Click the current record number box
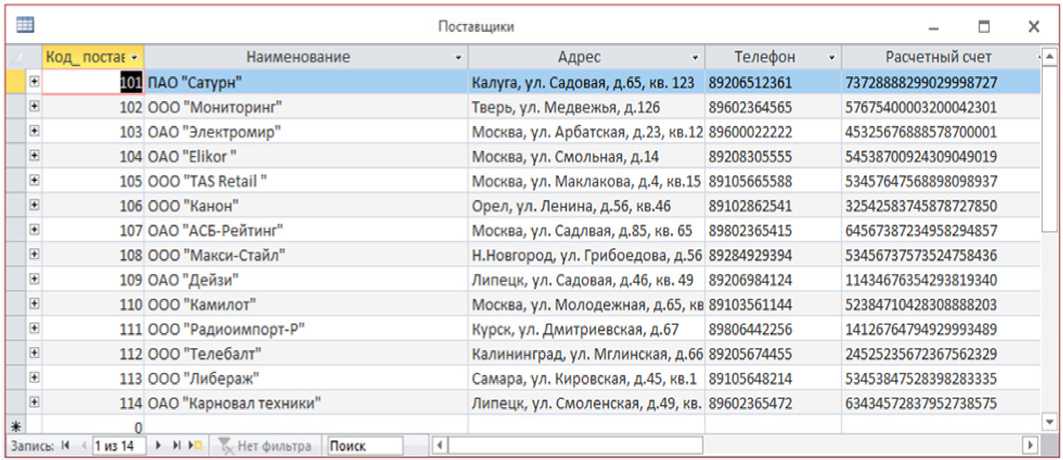 (x=119, y=446)
